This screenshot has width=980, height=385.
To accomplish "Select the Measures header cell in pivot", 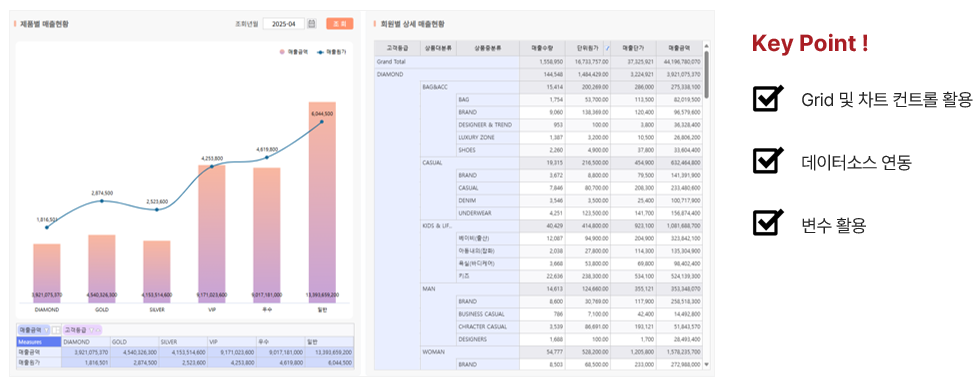I will tap(39, 342).
